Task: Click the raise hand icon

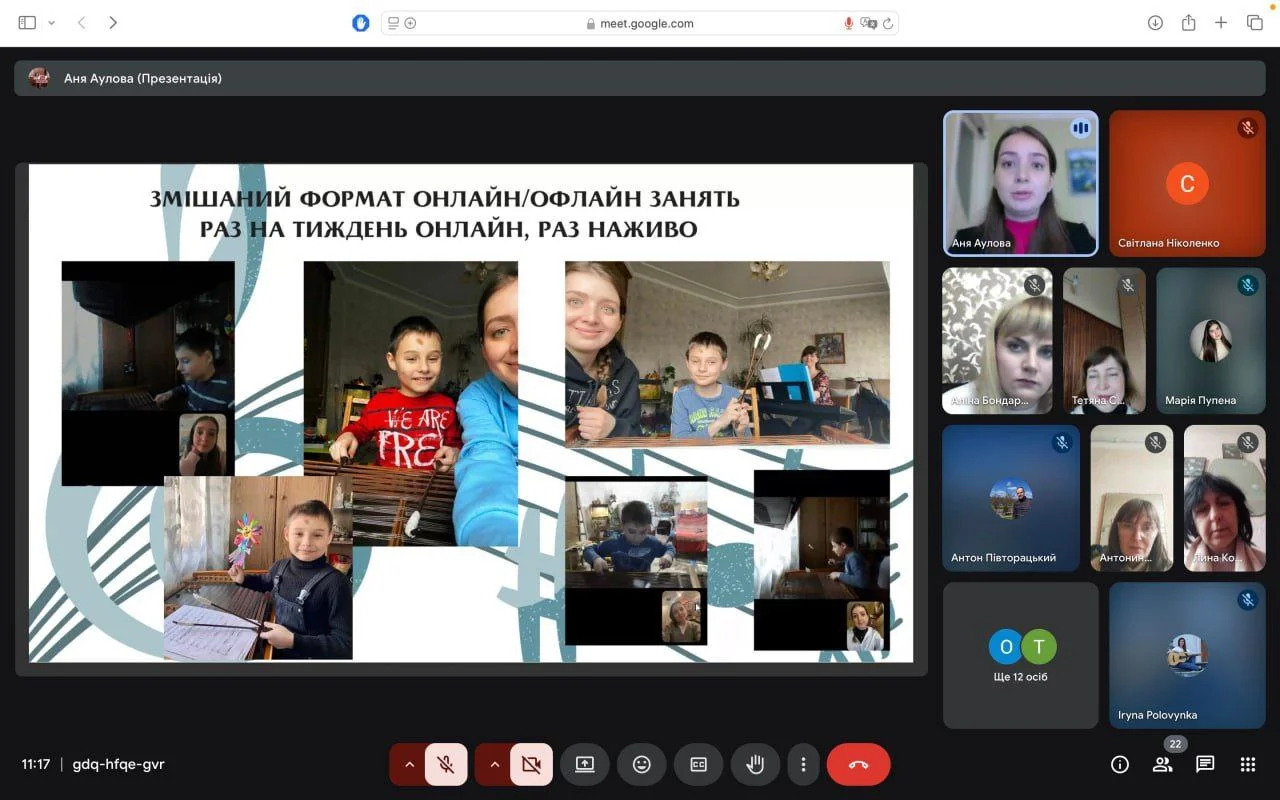Action: click(x=755, y=765)
